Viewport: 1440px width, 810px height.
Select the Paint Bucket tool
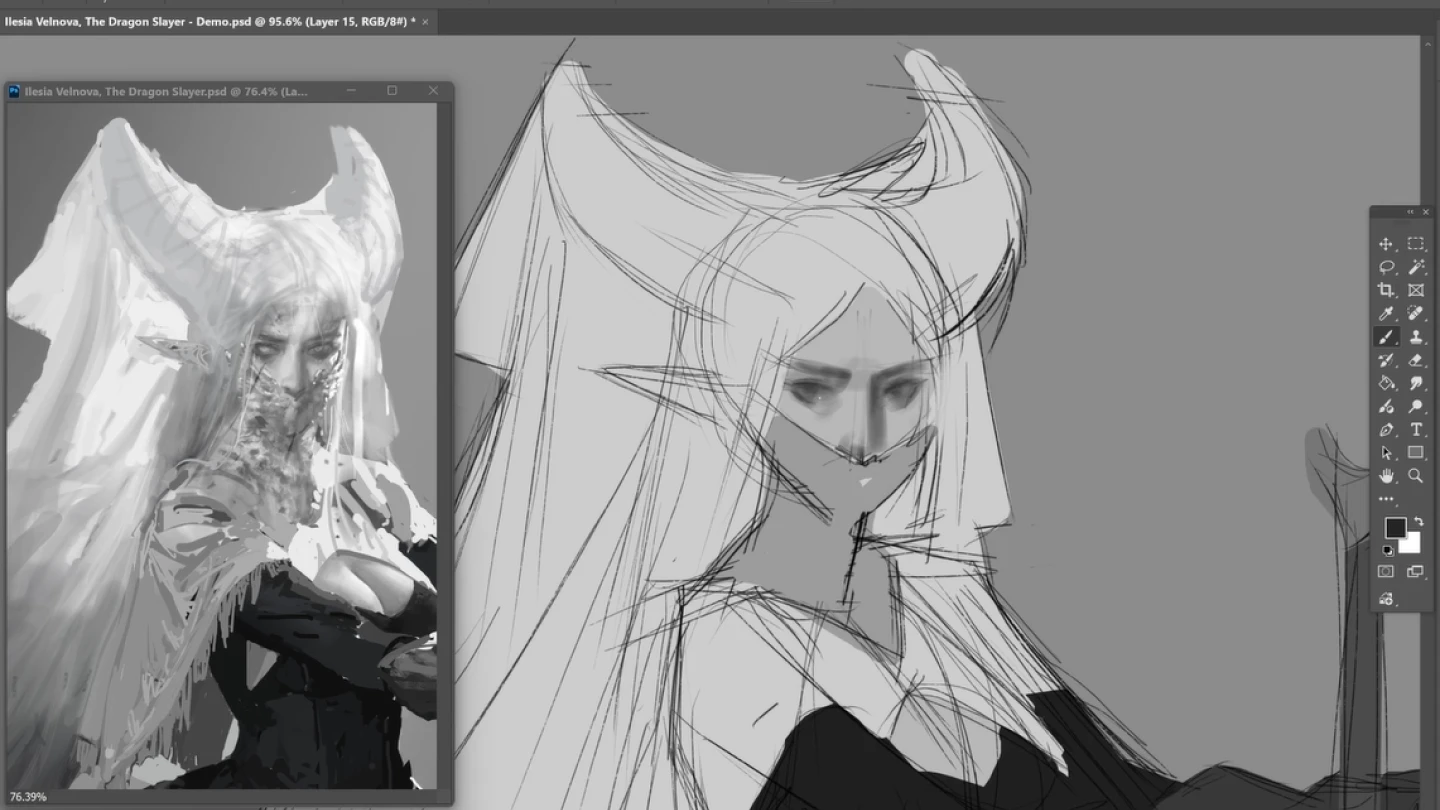pos(1386,382)
